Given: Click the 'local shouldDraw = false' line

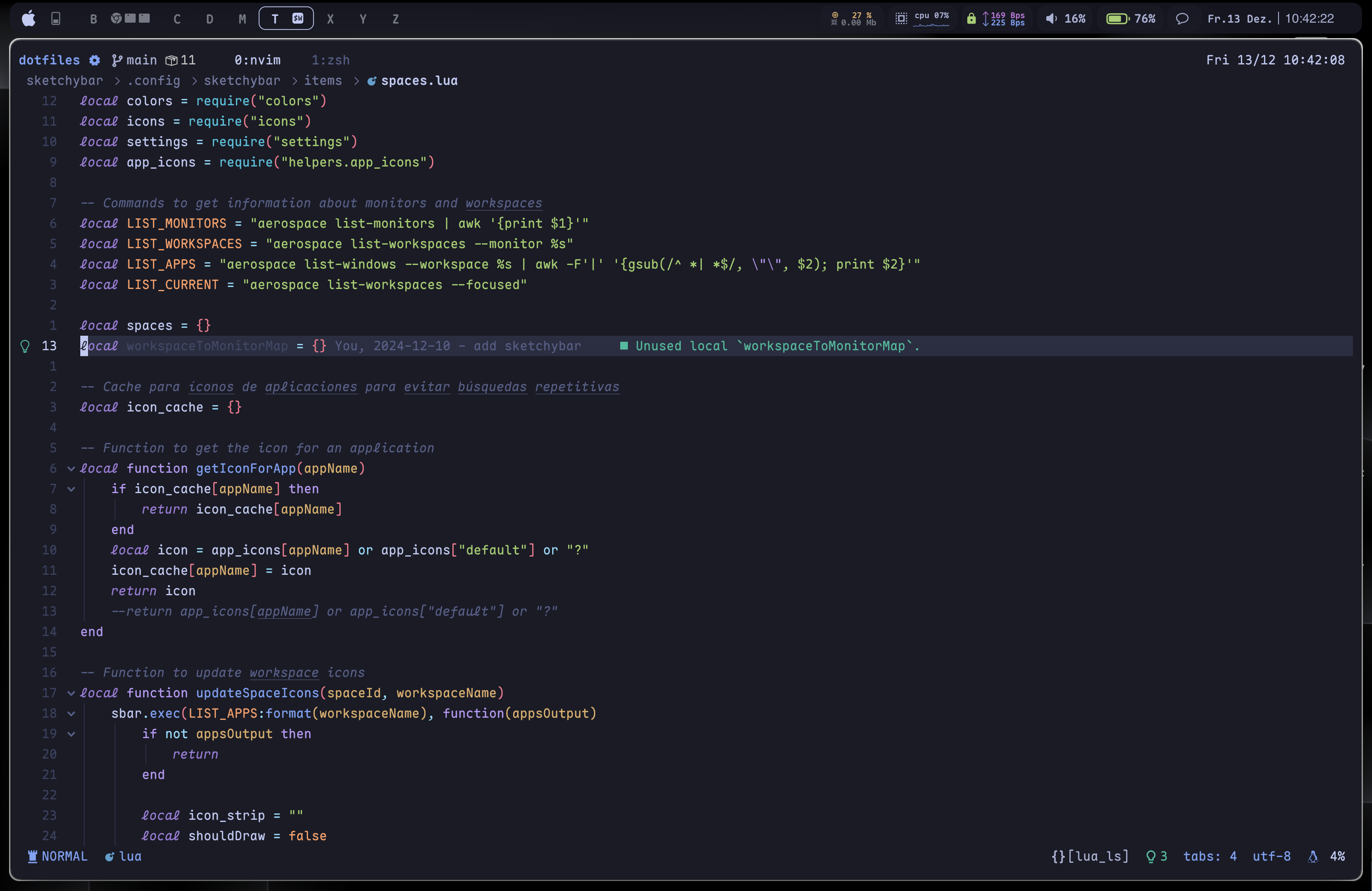Looking at the screenshot, I should [234, 836].
